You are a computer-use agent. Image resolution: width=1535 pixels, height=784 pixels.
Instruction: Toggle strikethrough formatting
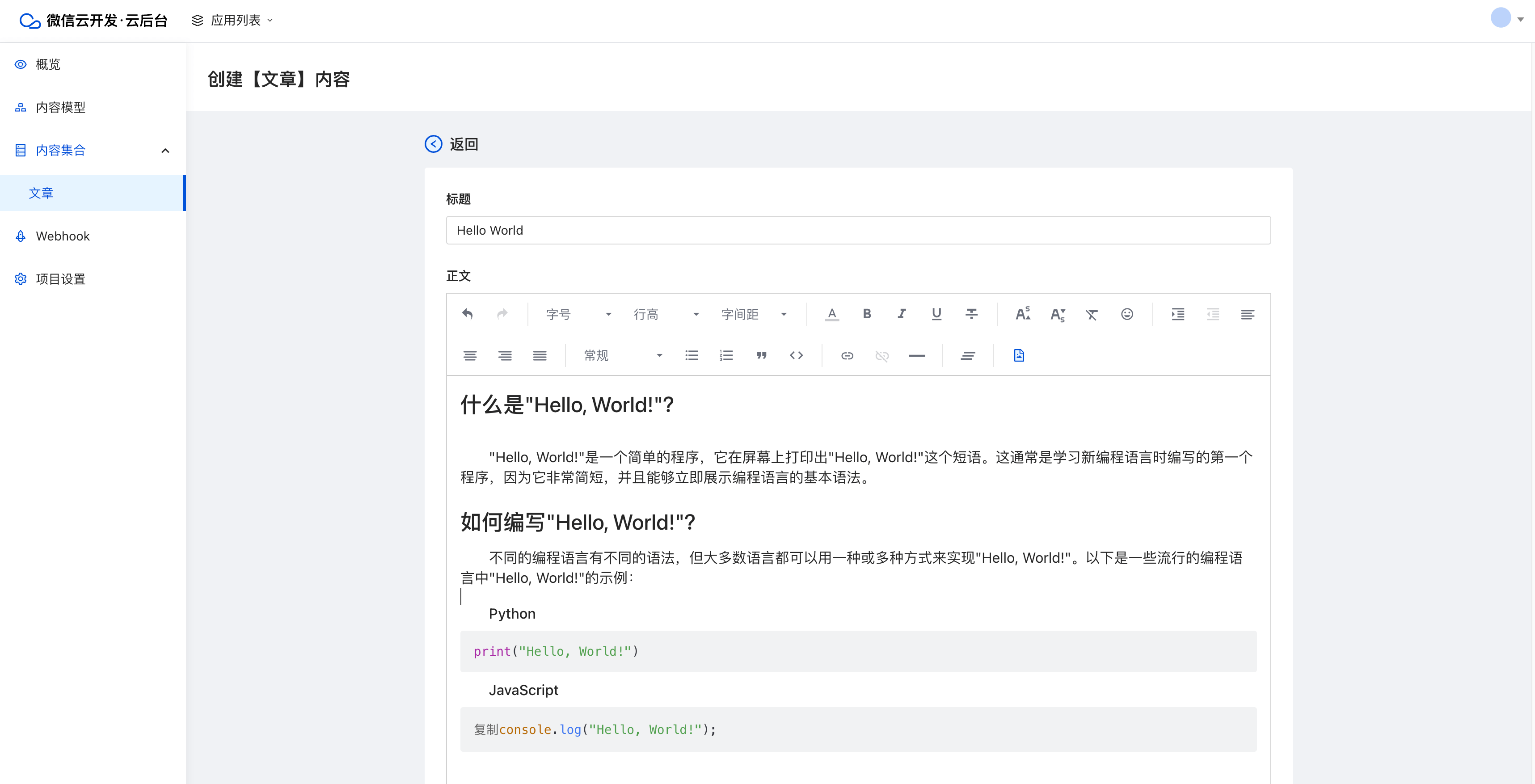coord(971,314)
